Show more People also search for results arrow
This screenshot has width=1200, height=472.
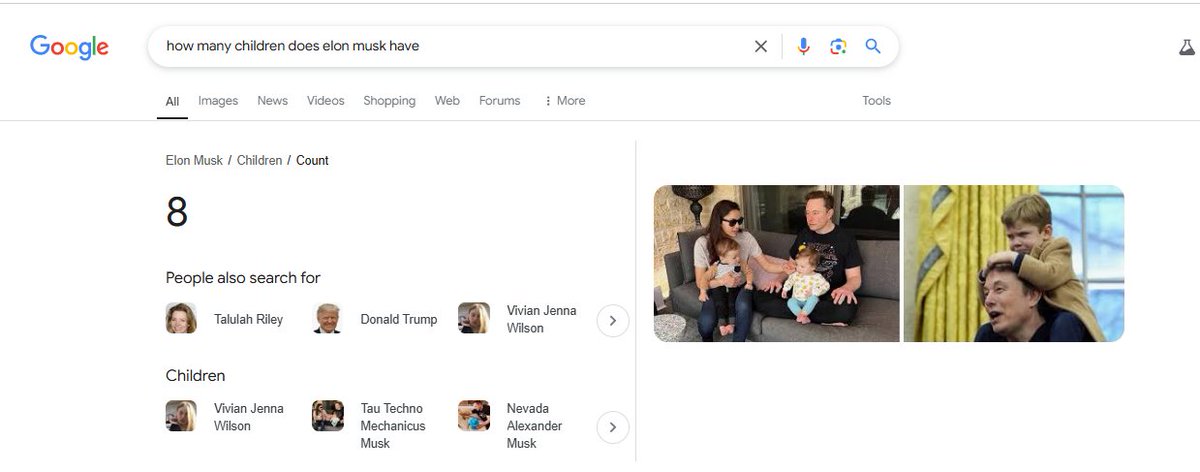pos(613,321)
